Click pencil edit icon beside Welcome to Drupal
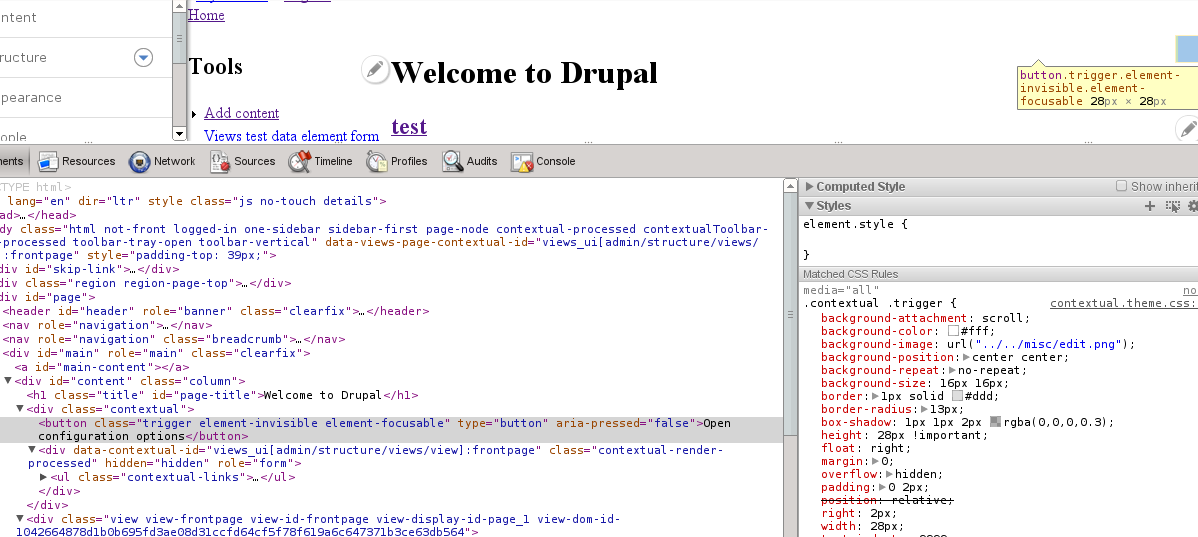1198x537 pixels. [375, 69]
